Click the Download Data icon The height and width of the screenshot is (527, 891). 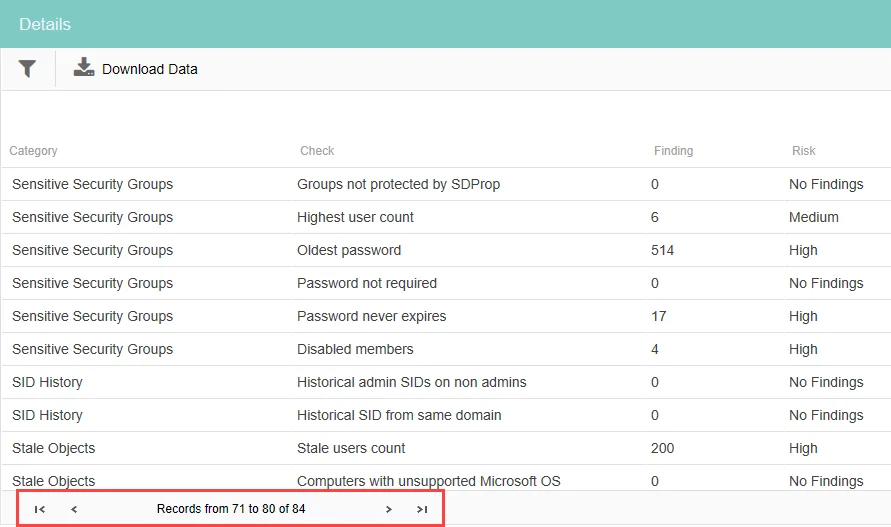click(x=84, y=67)
